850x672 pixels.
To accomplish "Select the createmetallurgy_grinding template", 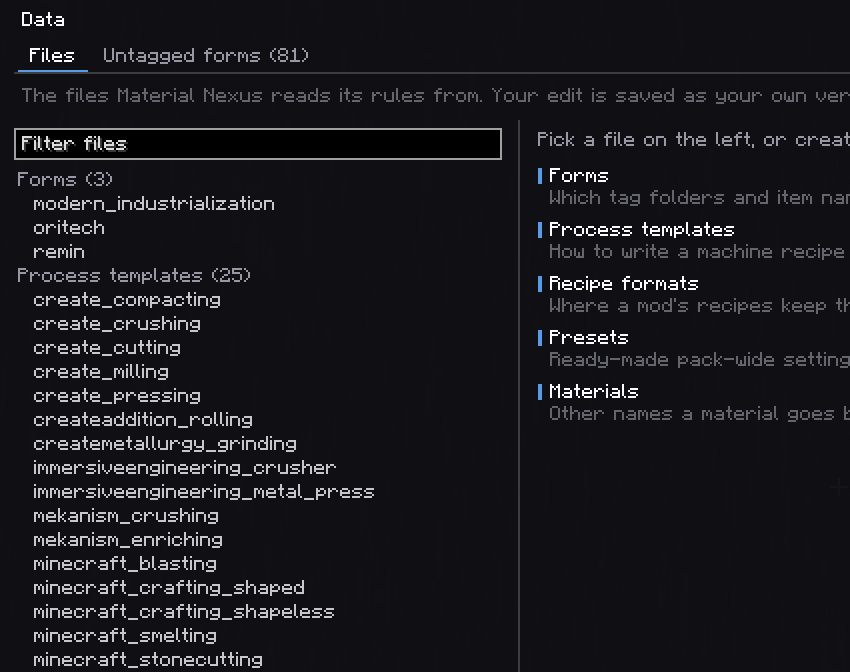I will coord(165,444).
